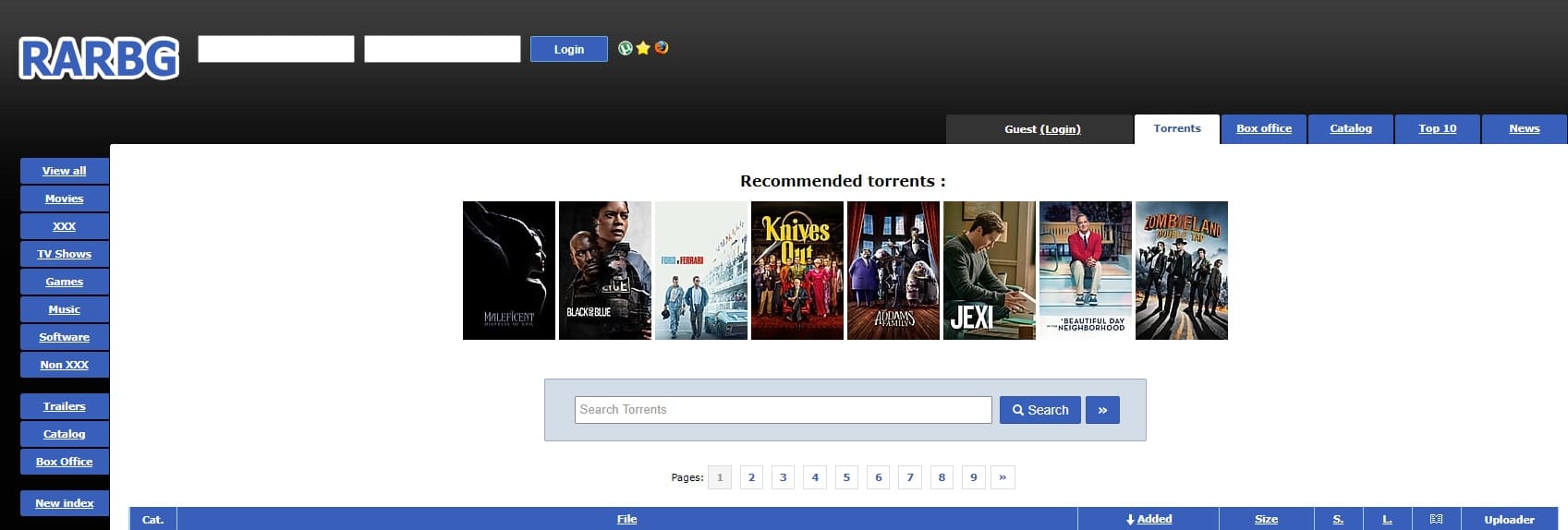Sort by File column header
This screenshot has height=530, width=1568.
point(627,519)
